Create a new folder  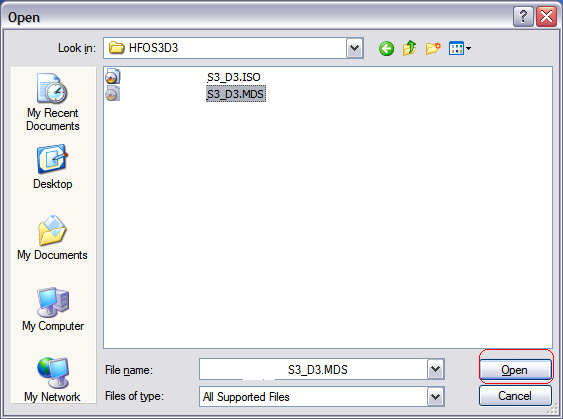click(433, 48)
